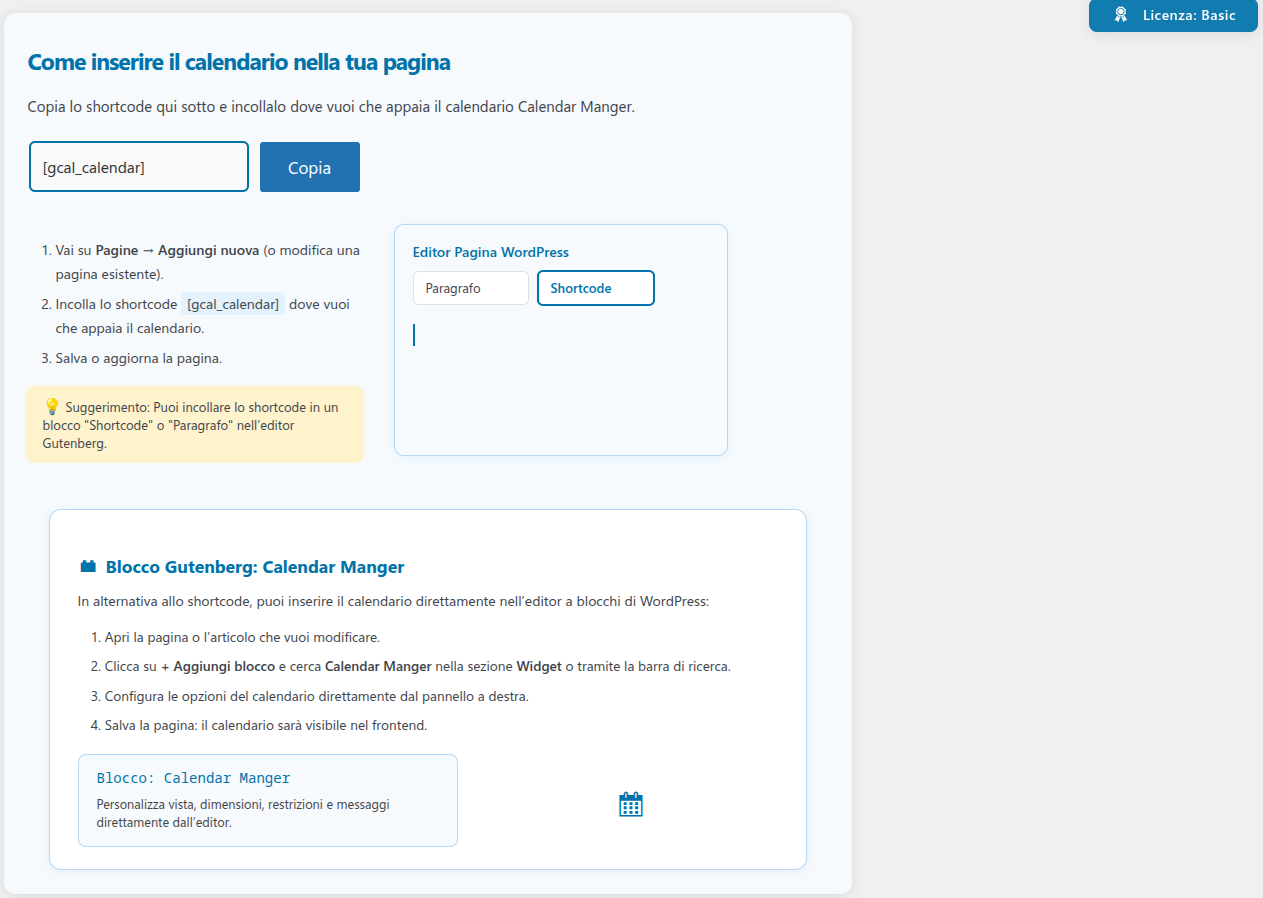Focus the [gcal_calendar] shortcode input field
The image size is (1263, 898).
[138, 167]
